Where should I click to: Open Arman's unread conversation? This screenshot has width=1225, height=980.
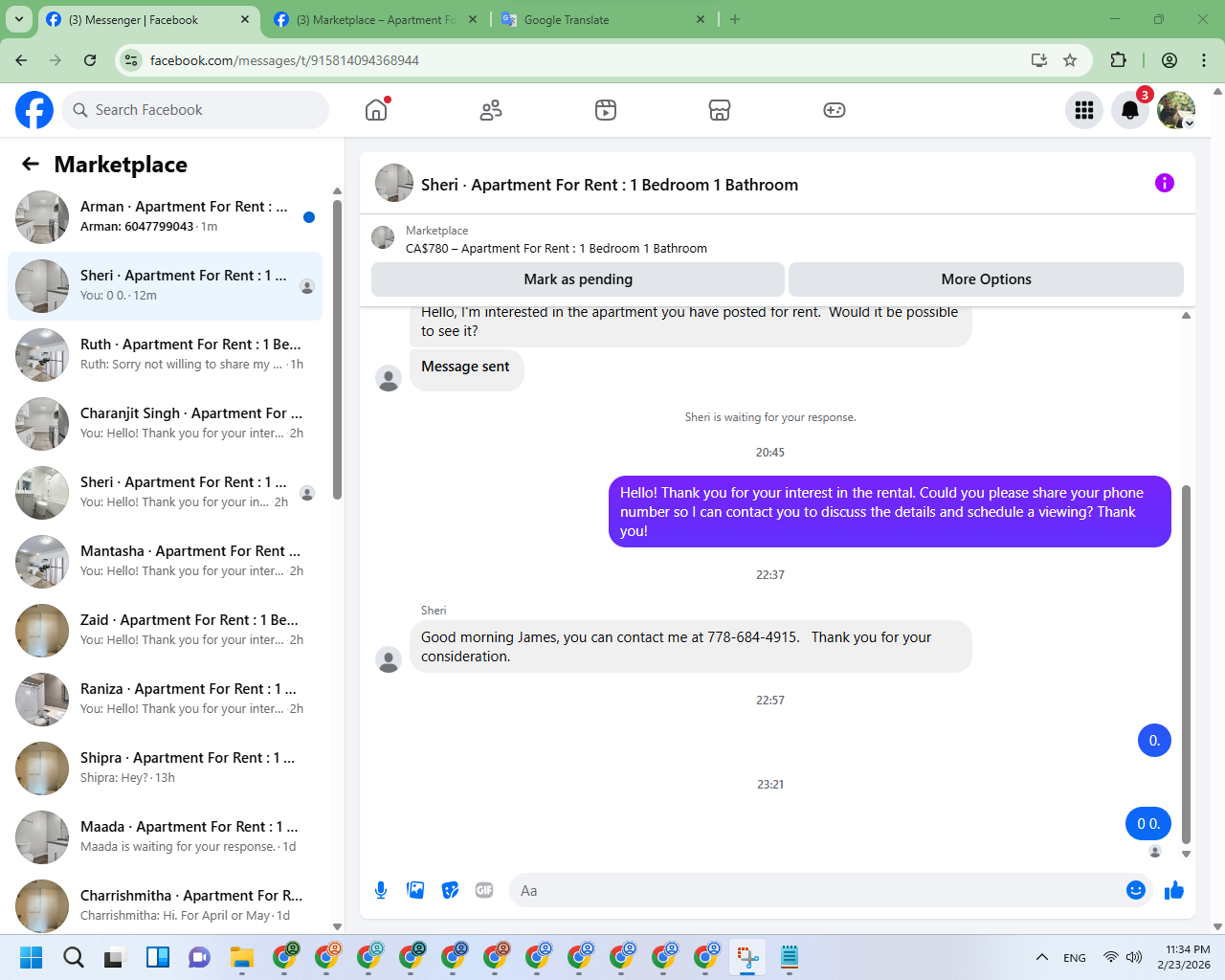[165, 217]
